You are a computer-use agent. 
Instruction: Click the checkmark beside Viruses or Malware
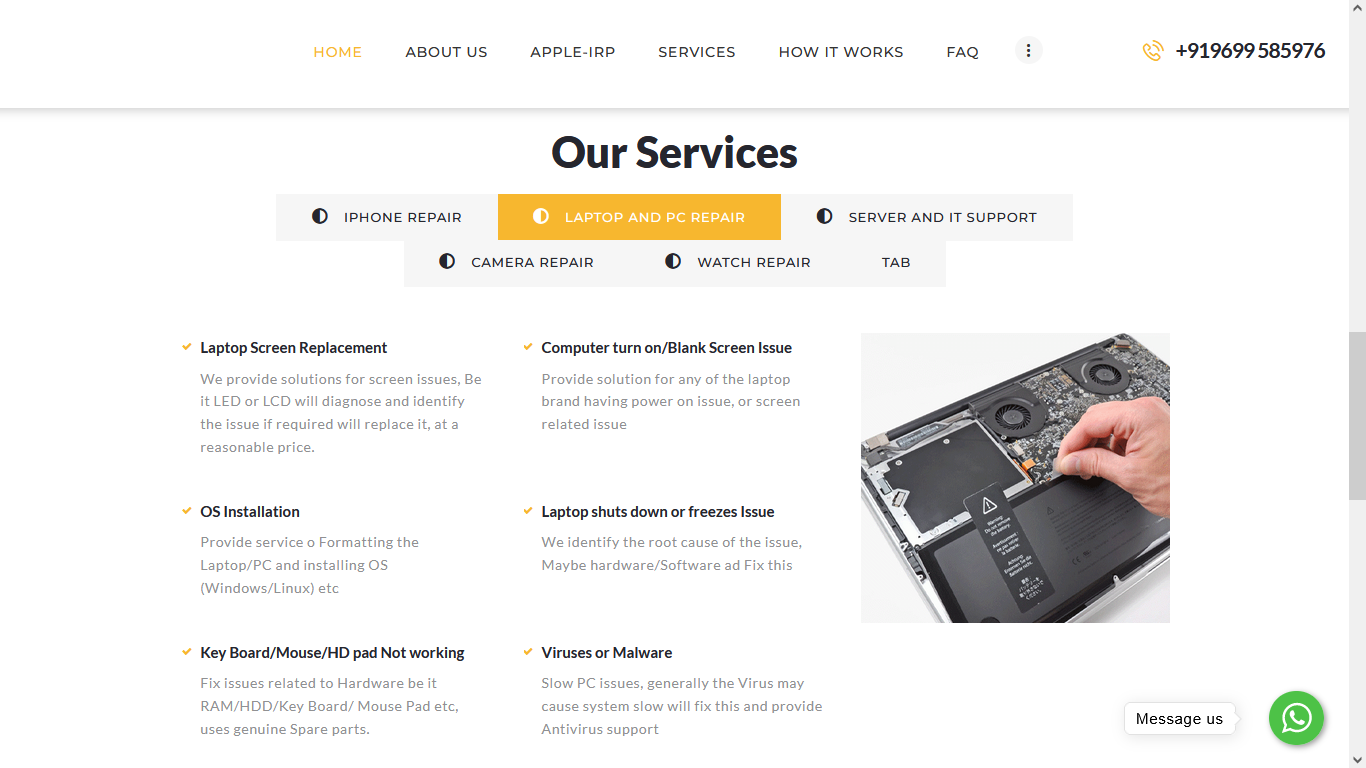(x=528, y=652)
